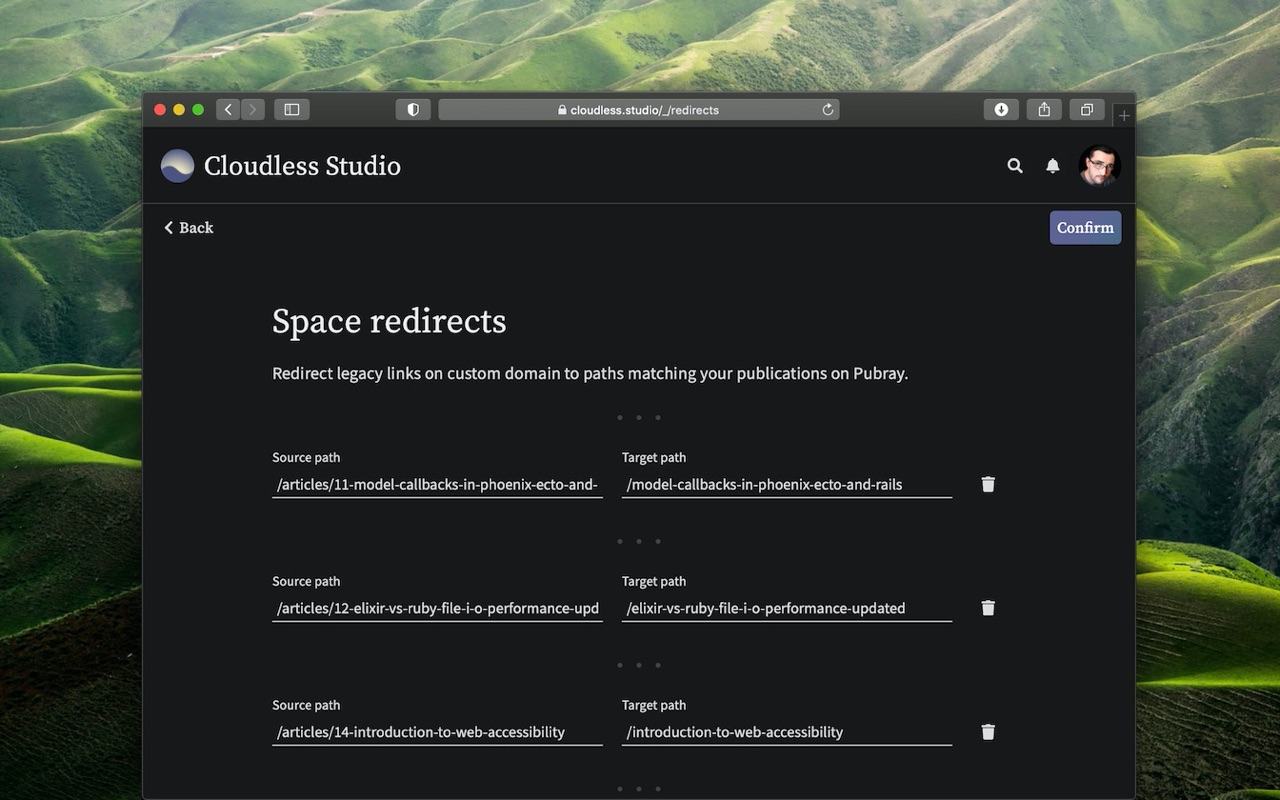Image resolution: width=1280 pixels, height=800 pixels.
Task: Show the Safari tab overview
Action: pos(1086,110)
